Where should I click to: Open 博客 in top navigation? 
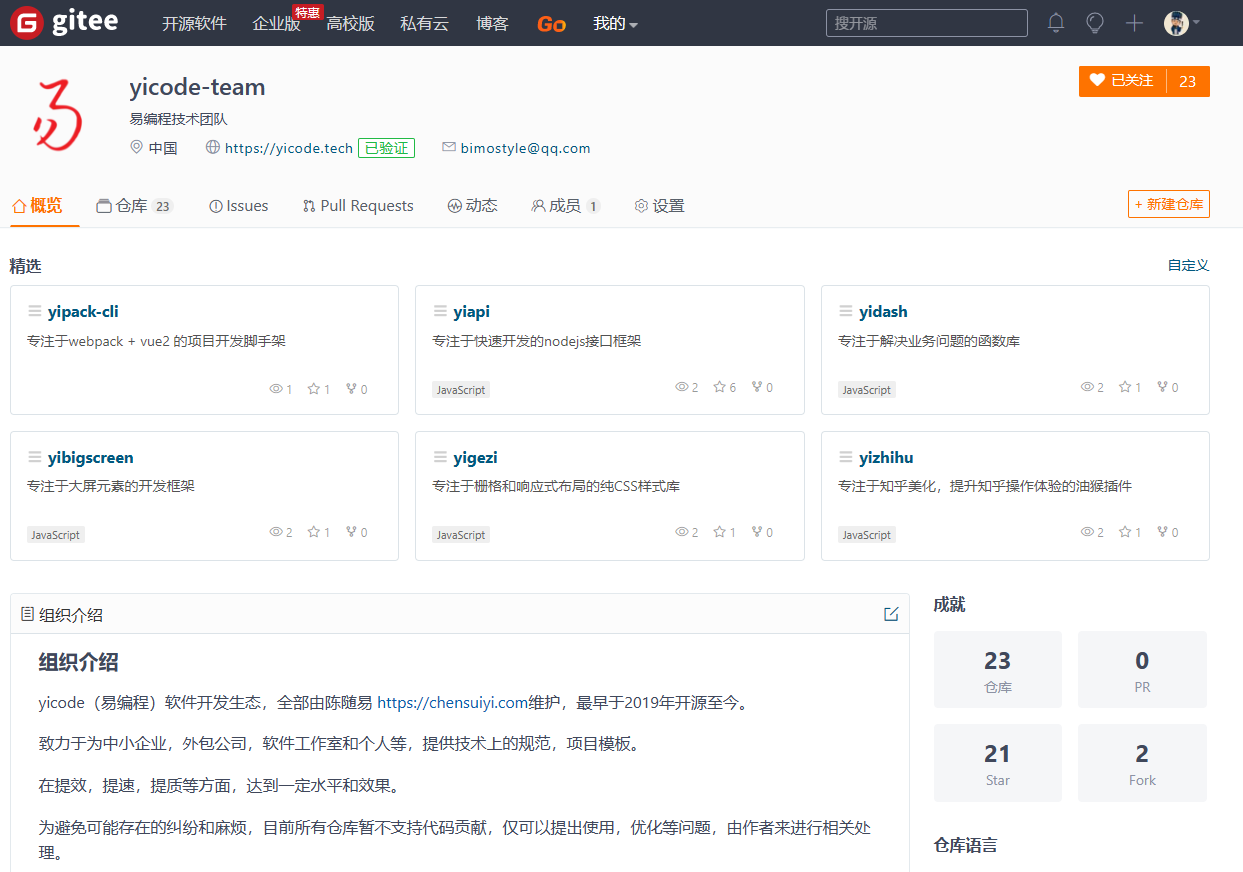[493, 23]
